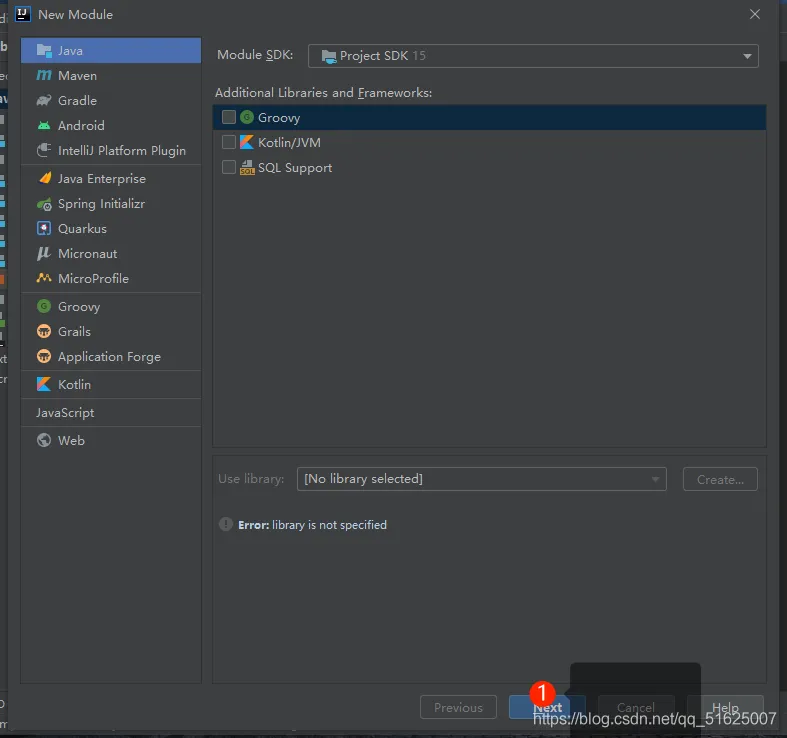Click the IntelliJ logo in title bar
787x738 pixels.
tap(23, 14)
